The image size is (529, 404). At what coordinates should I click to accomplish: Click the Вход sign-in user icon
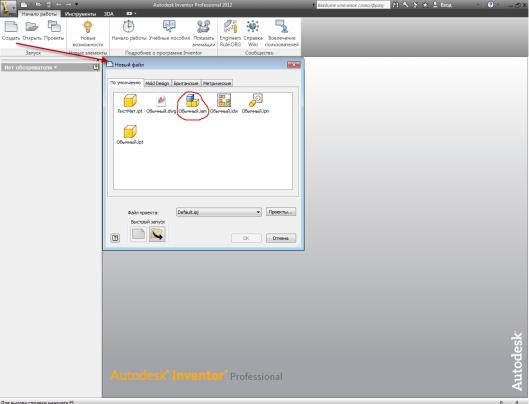pyautogui.click(x=435, y=5)
